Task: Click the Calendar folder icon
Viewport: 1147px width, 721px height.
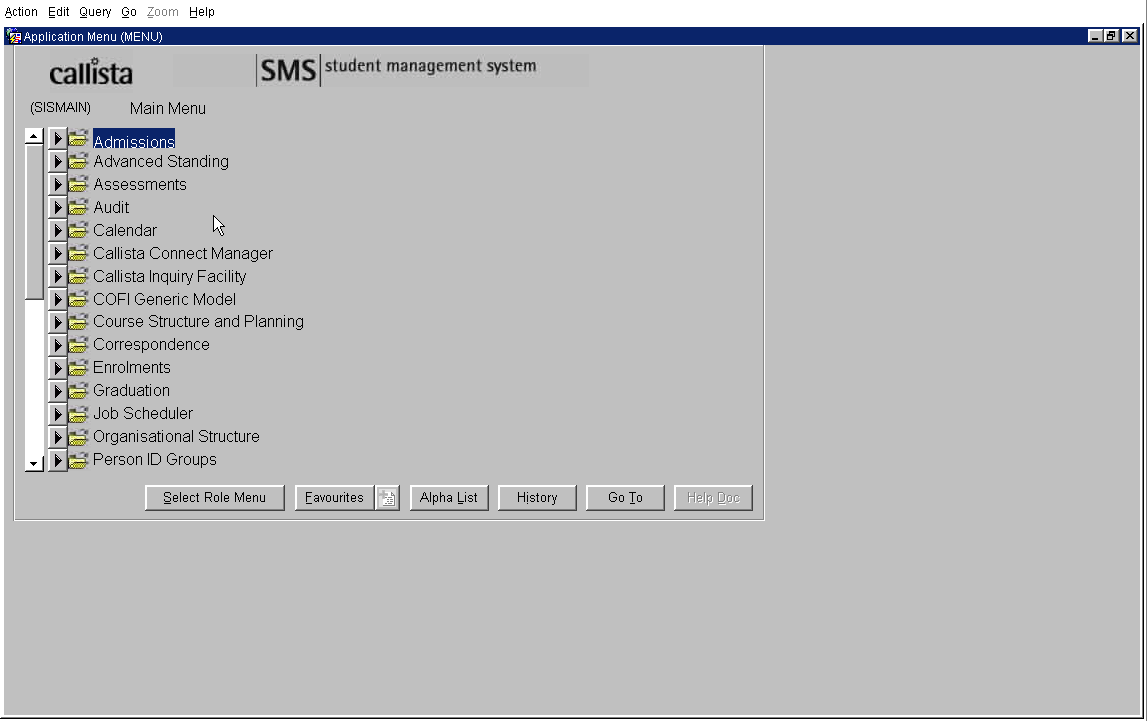Action: (x=78, y=230)
